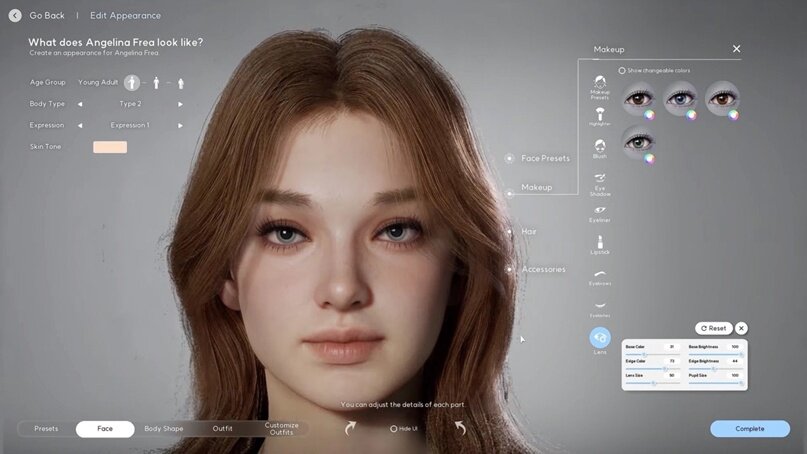Select the middle age group figure

pos(156,82)
